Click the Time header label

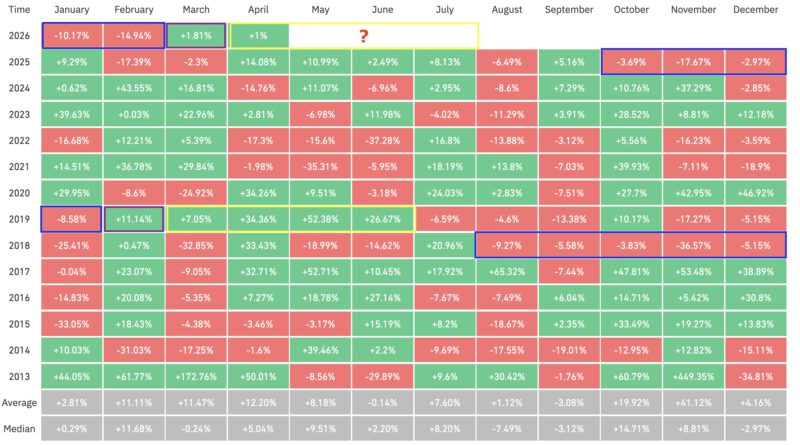19,10
